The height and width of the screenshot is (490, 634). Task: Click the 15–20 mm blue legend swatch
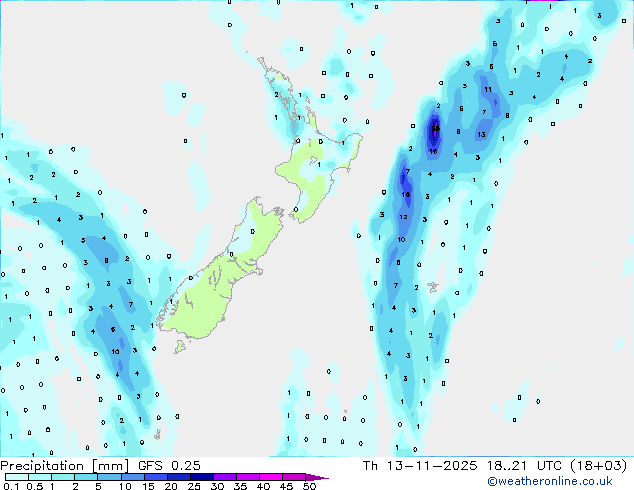[x=156, y=477]
